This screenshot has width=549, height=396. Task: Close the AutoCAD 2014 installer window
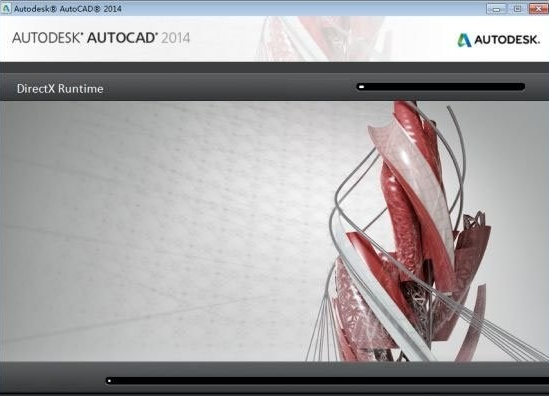(538, 9)
